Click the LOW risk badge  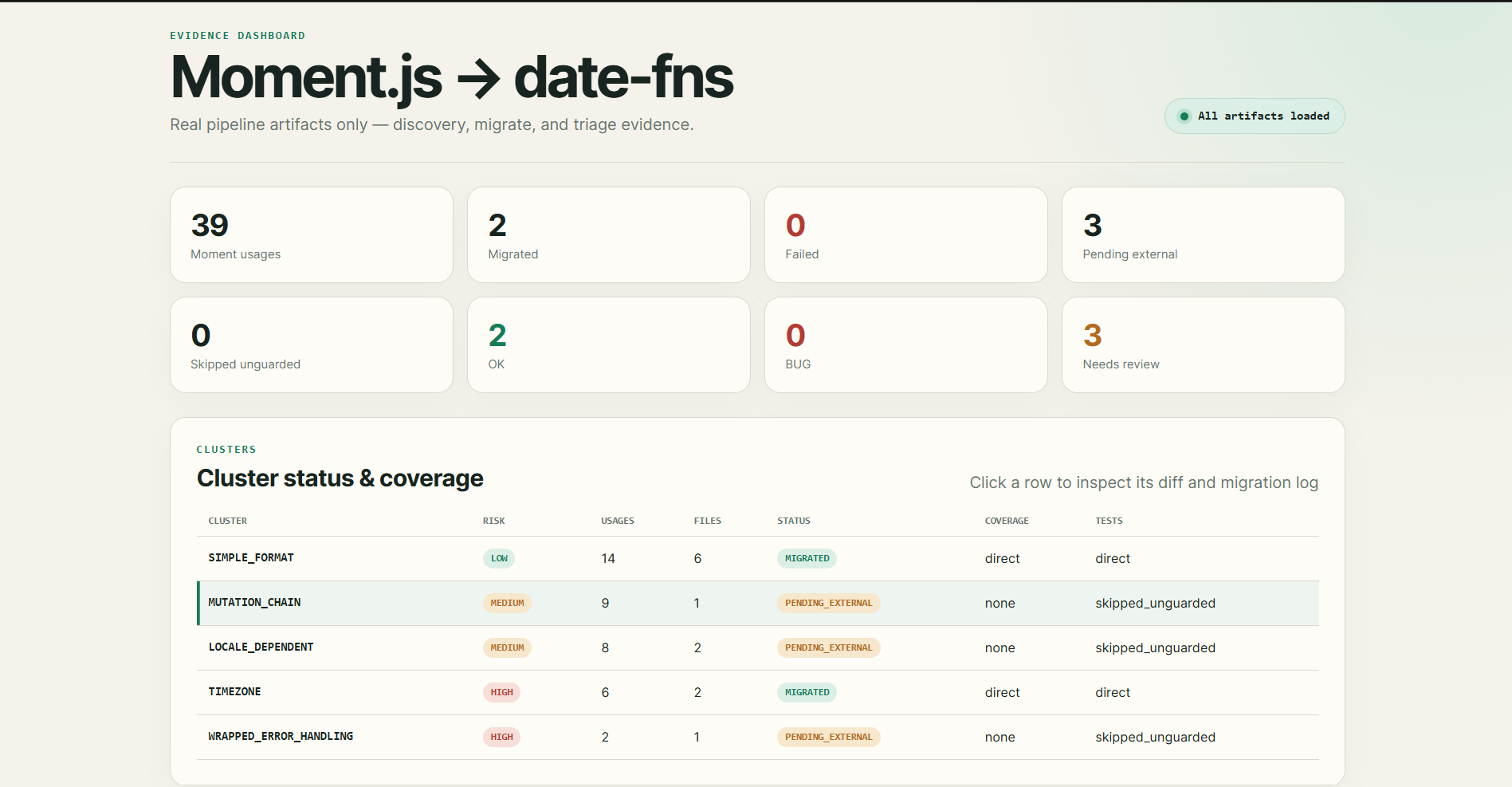pyautogui.click(x=499, y=558)
